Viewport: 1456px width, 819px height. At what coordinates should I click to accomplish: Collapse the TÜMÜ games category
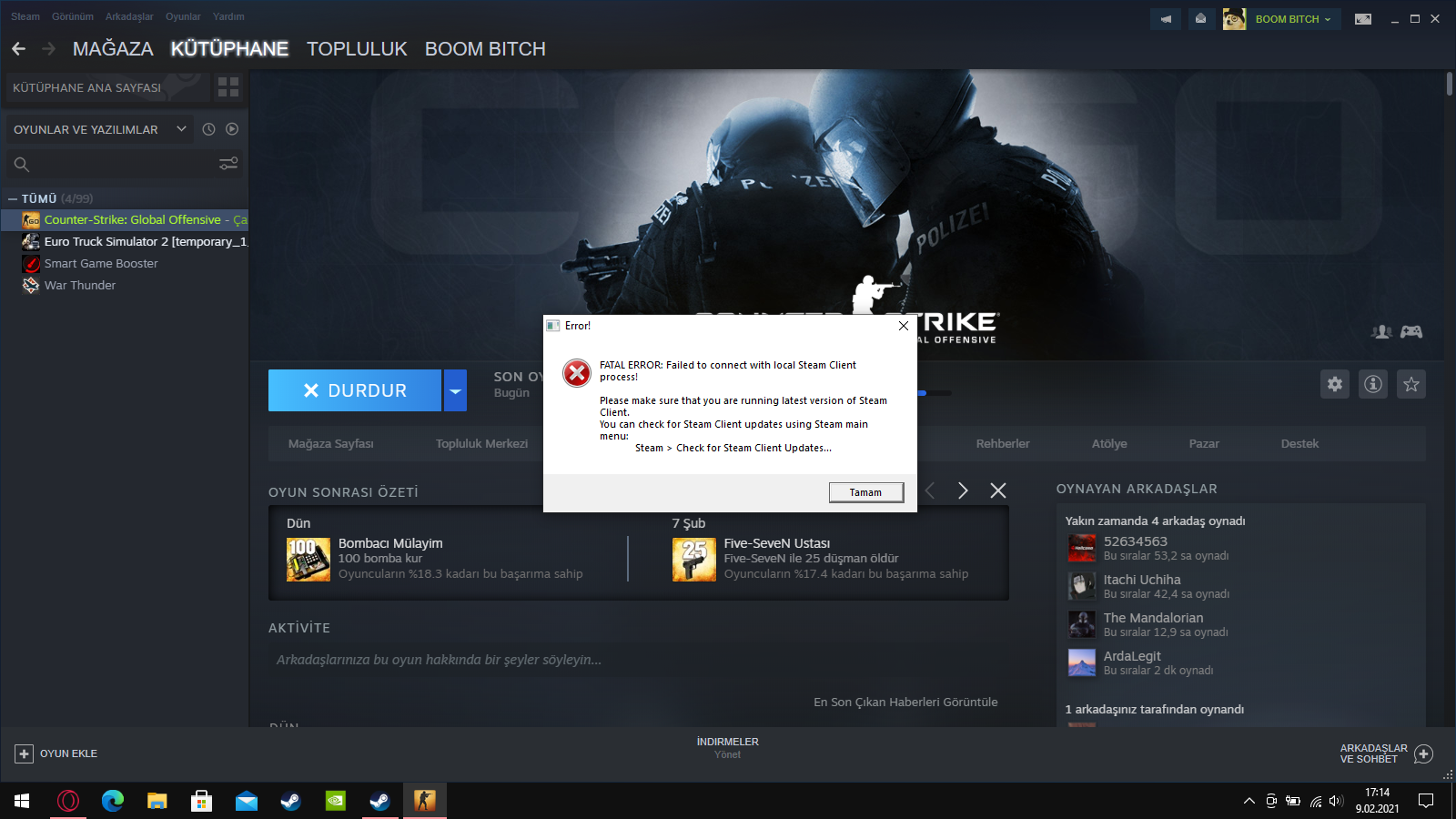click(13, 198)
